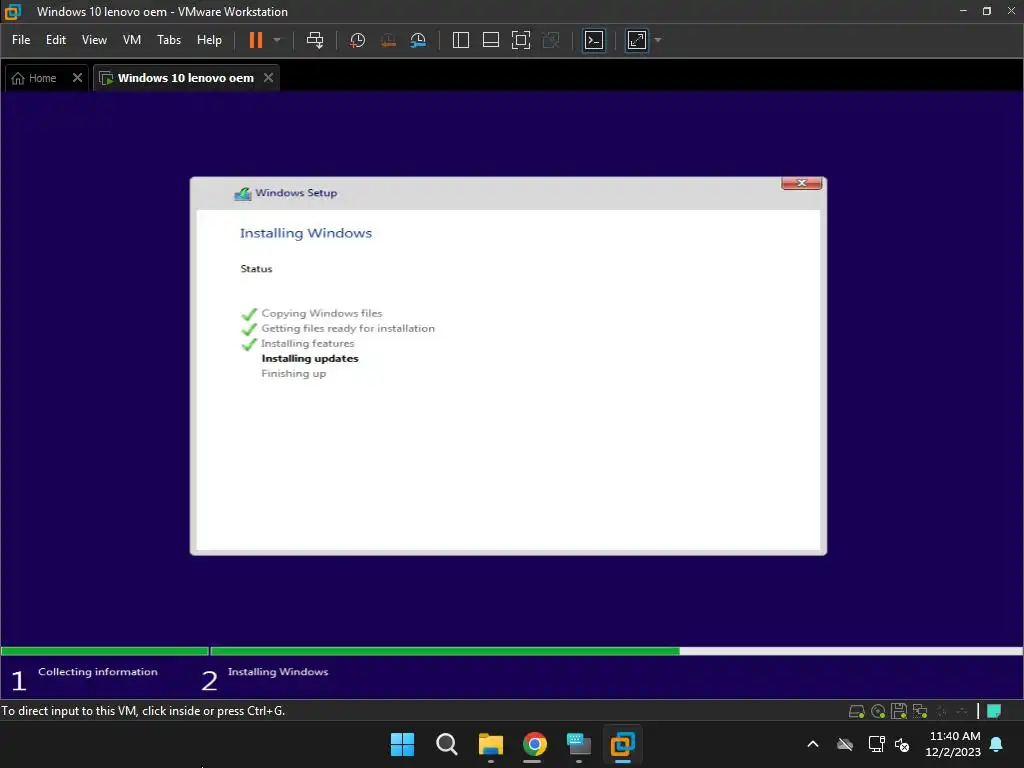1024x768 pixels.
Task: Click the Finishing up status line
Action: (x=293, y=374)
